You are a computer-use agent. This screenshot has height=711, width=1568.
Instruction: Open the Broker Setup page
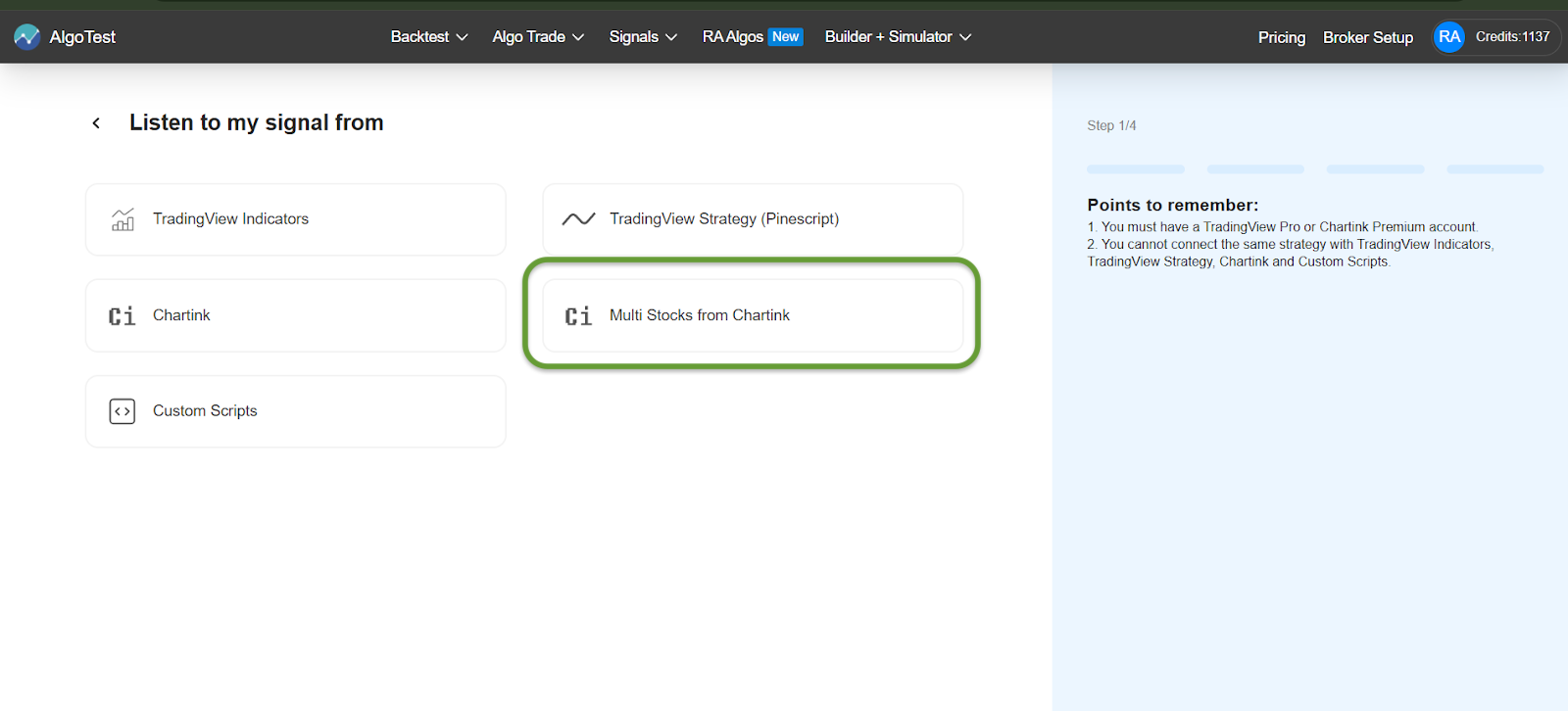(x=1368, y=37)
